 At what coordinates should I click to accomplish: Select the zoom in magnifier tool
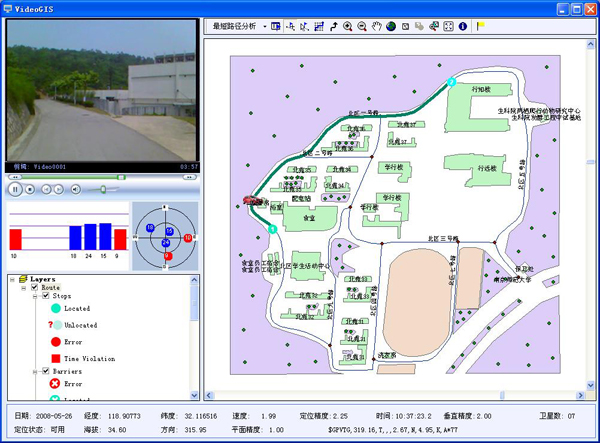click(347, 26)
